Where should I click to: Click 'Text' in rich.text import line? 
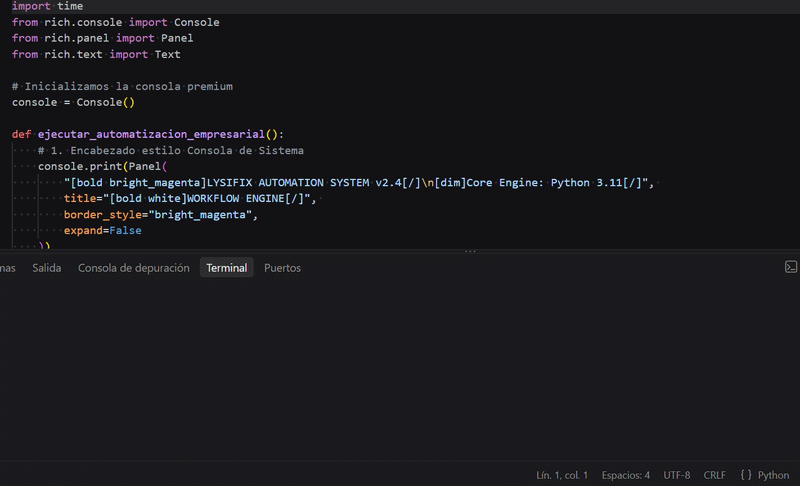click(167, 55)
